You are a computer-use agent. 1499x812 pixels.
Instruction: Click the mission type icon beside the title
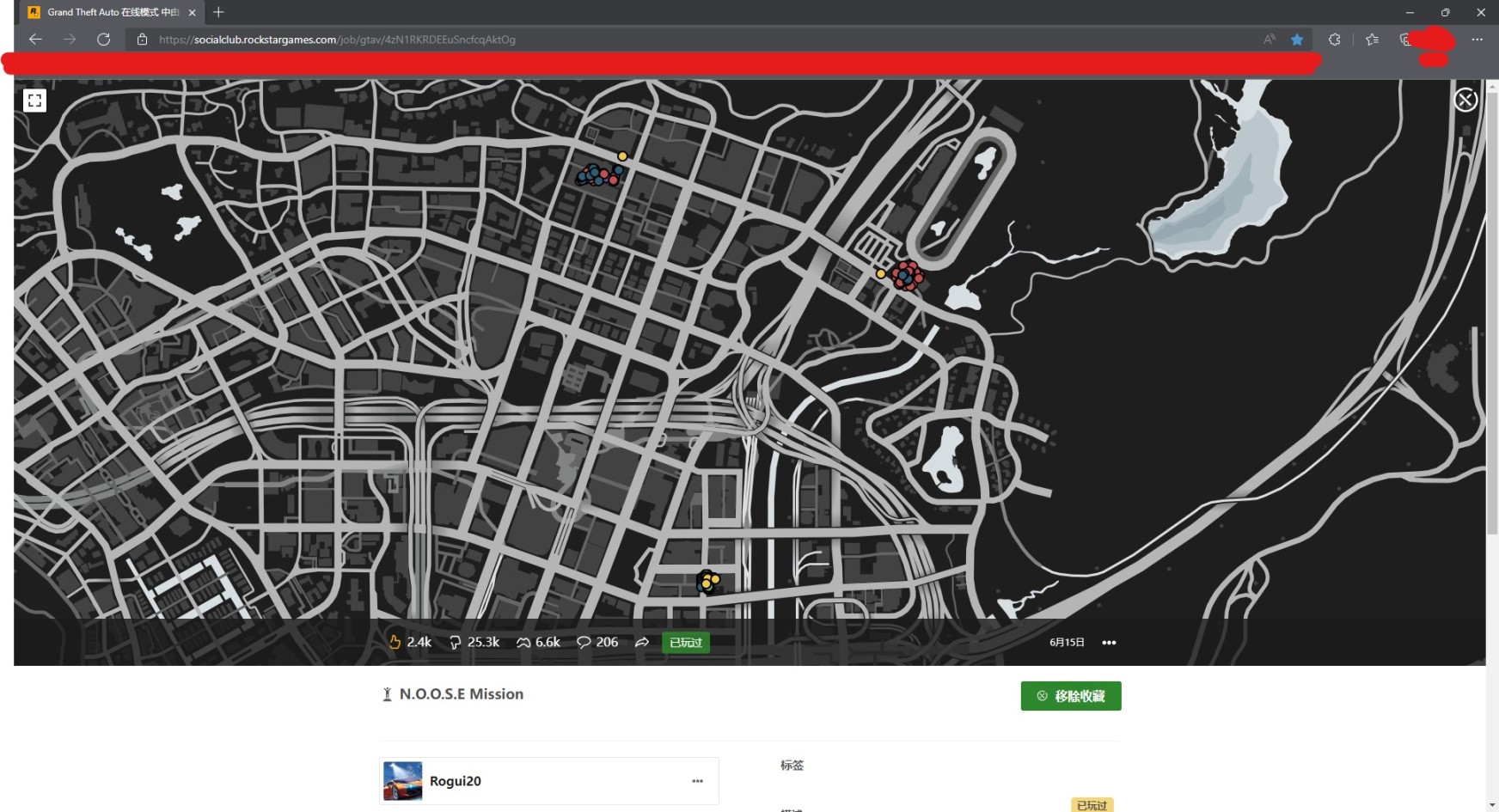[387, 694]
